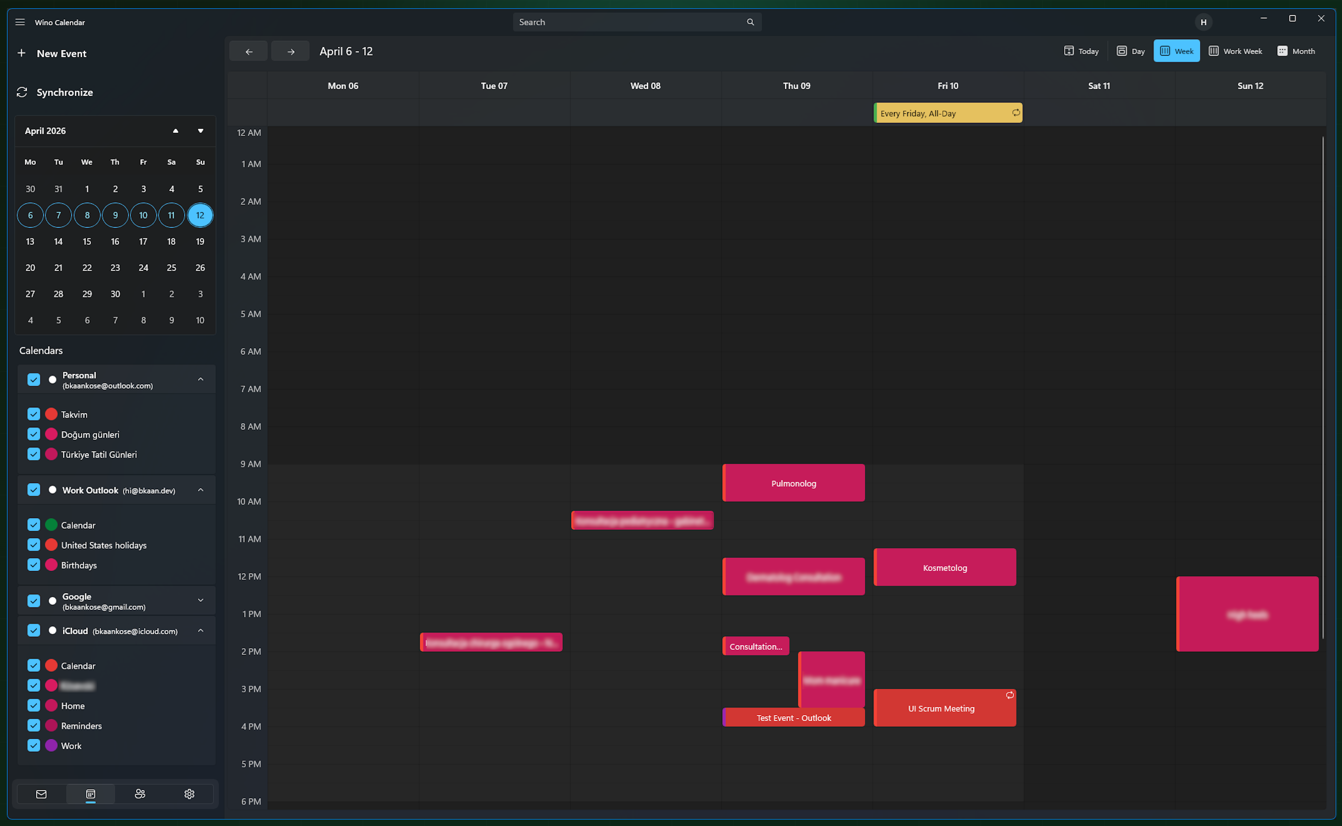Open the mail icon in bottom bar
Image resolution: width=1342 pixels, height=826 pixels.
(x=41, y=794)
